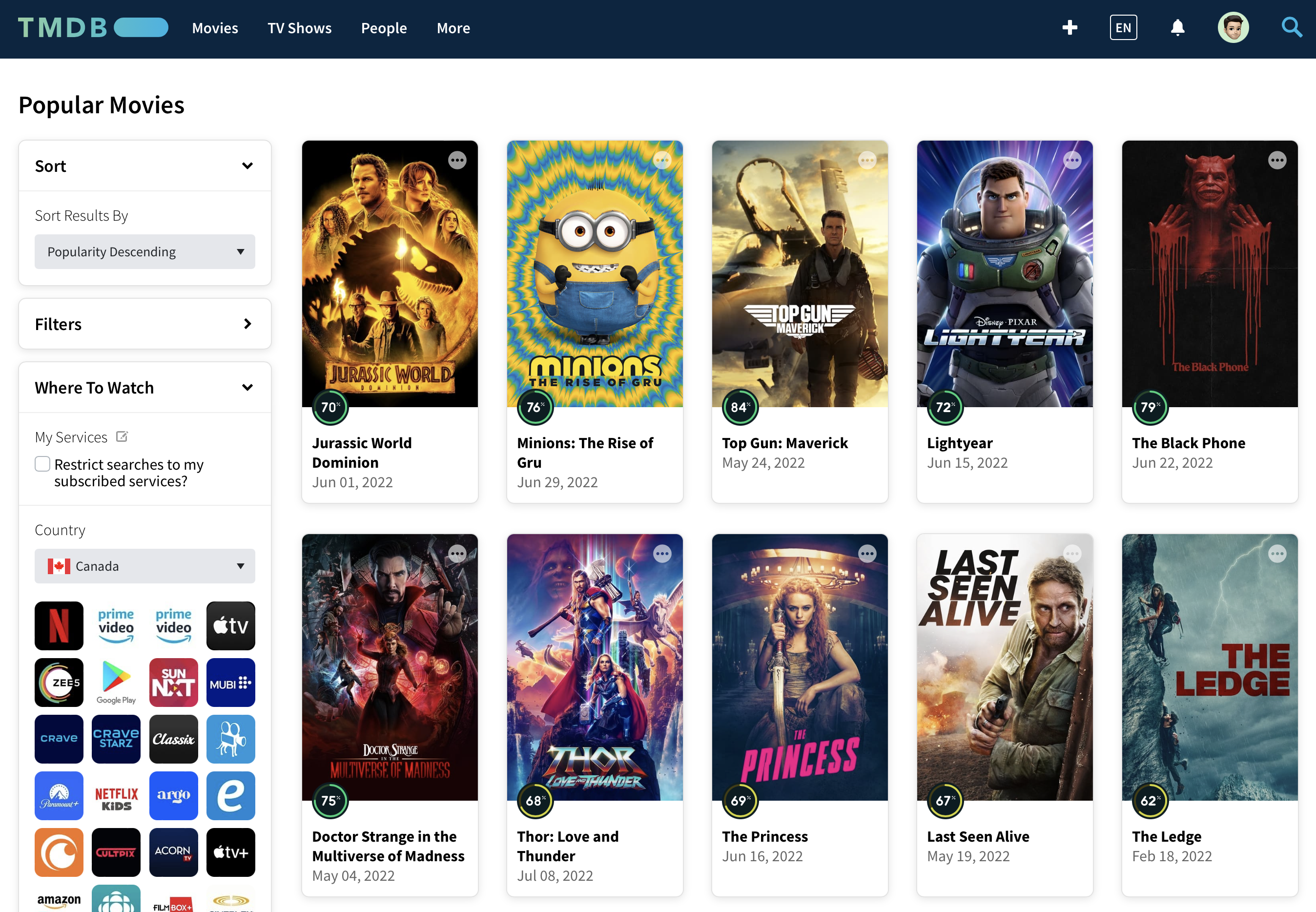Open the People menu

coord(384,27)
